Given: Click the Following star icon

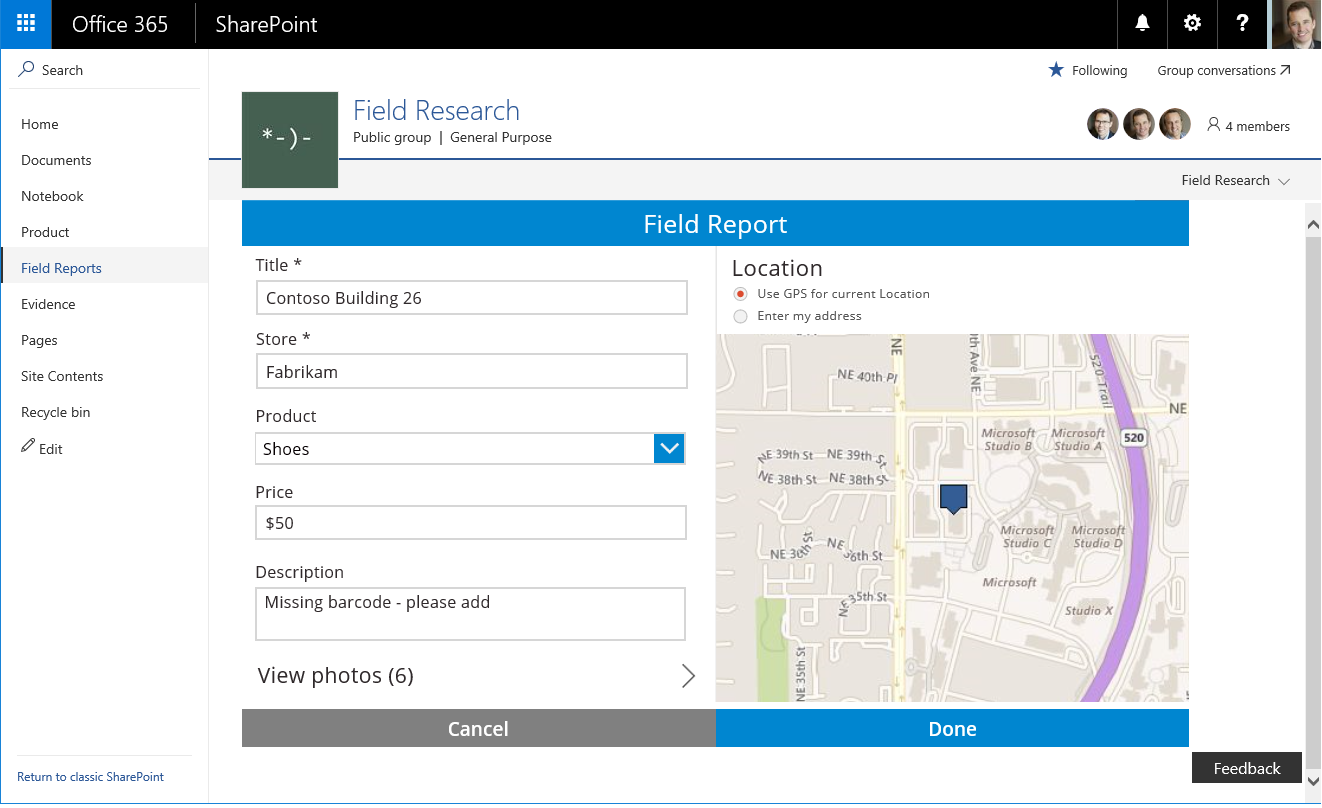Looking at the screenshot, I should pos(1056,70).
